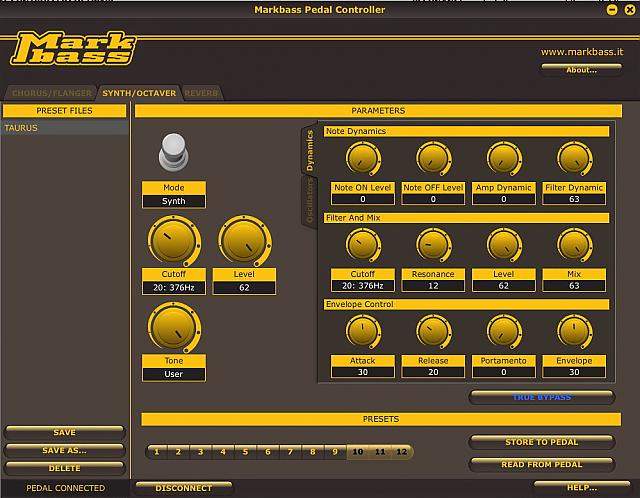Screen dimensions: 640x498
Task: Select preset slot 9
Action: 335,452
